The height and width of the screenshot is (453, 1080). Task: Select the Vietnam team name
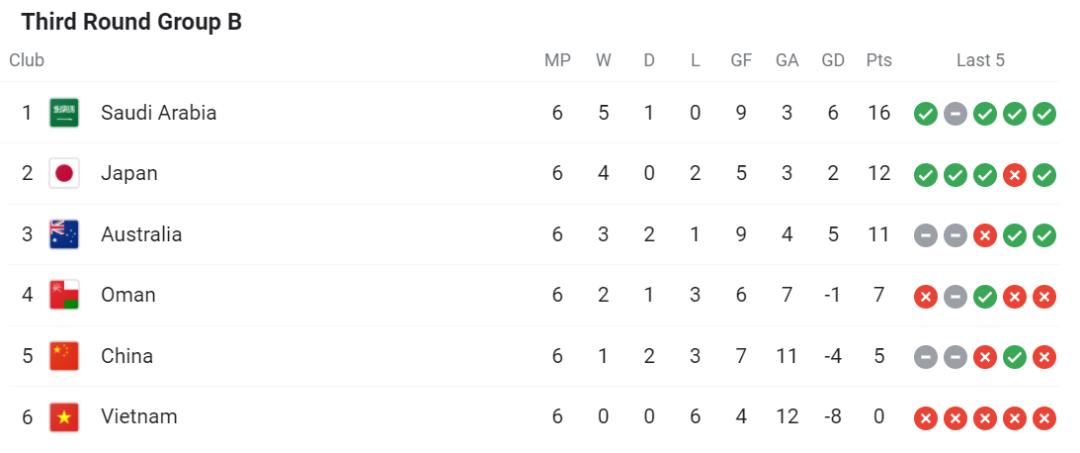click(139, 417)
